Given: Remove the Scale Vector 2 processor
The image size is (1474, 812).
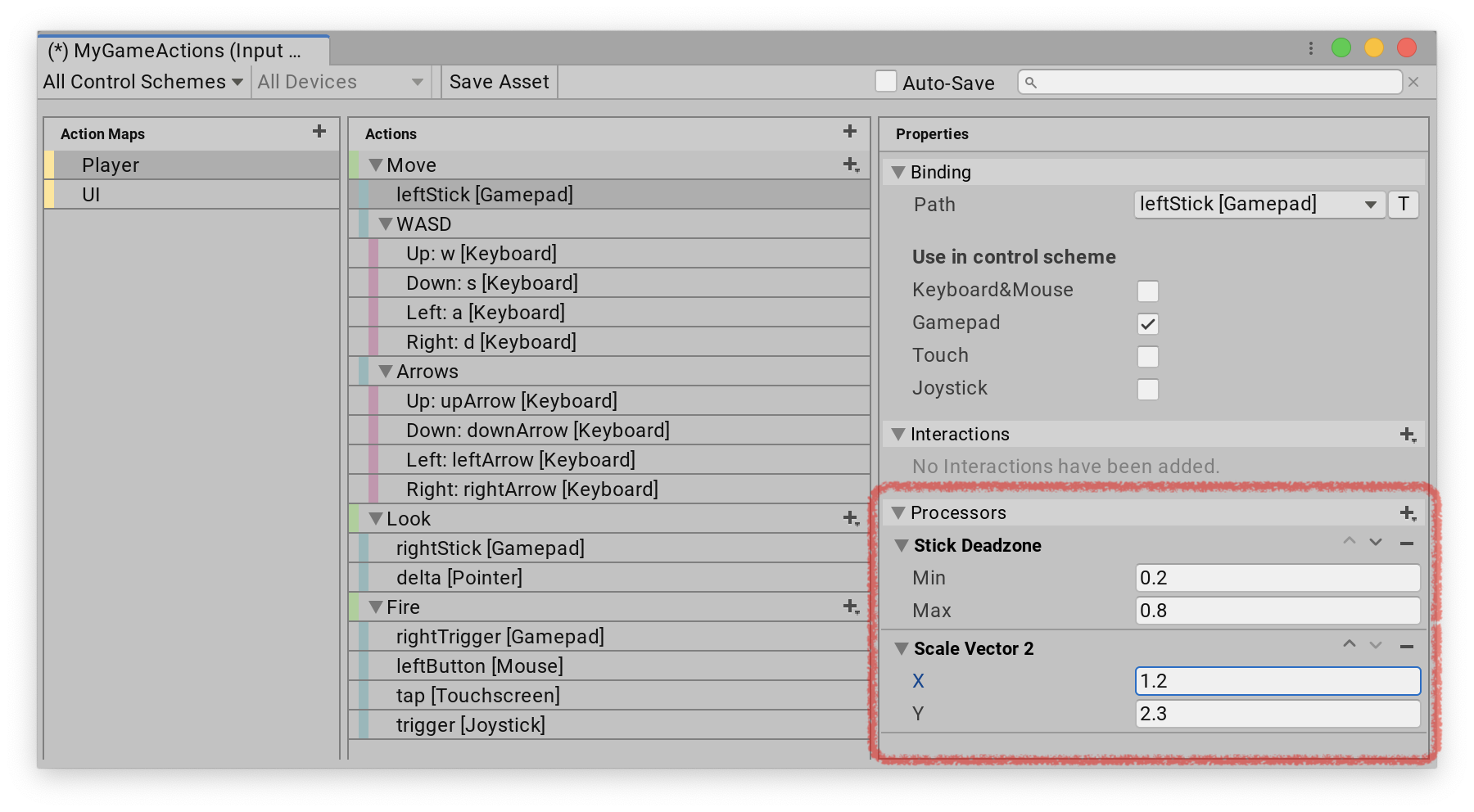Looking at the screenshot, I should click(1405, 644).
